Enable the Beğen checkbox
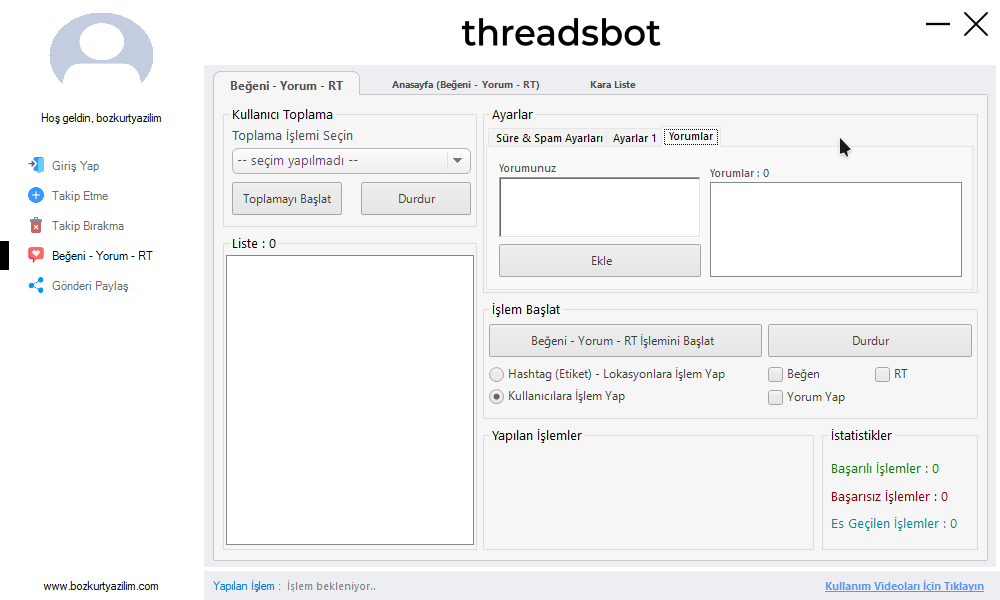The height and width of the screenshot is (600, 1000). click(794, 374)
